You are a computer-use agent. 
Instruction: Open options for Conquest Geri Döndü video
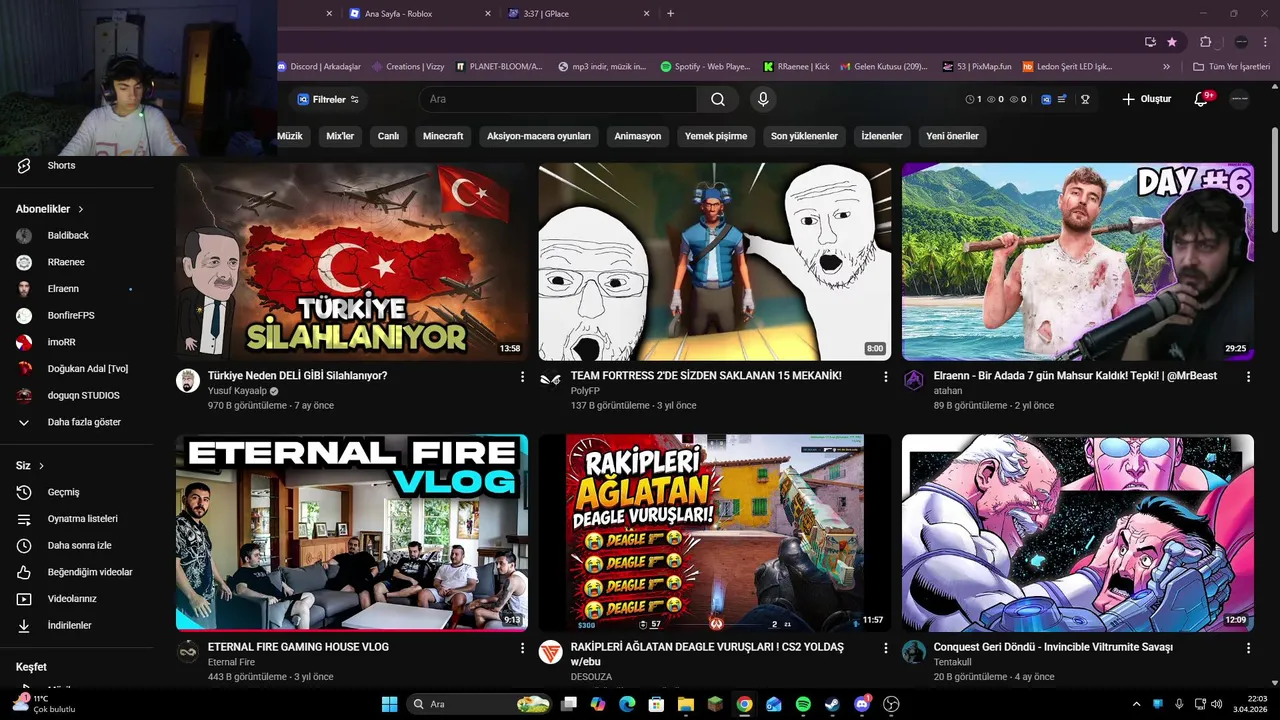(x=1248, y=648)
